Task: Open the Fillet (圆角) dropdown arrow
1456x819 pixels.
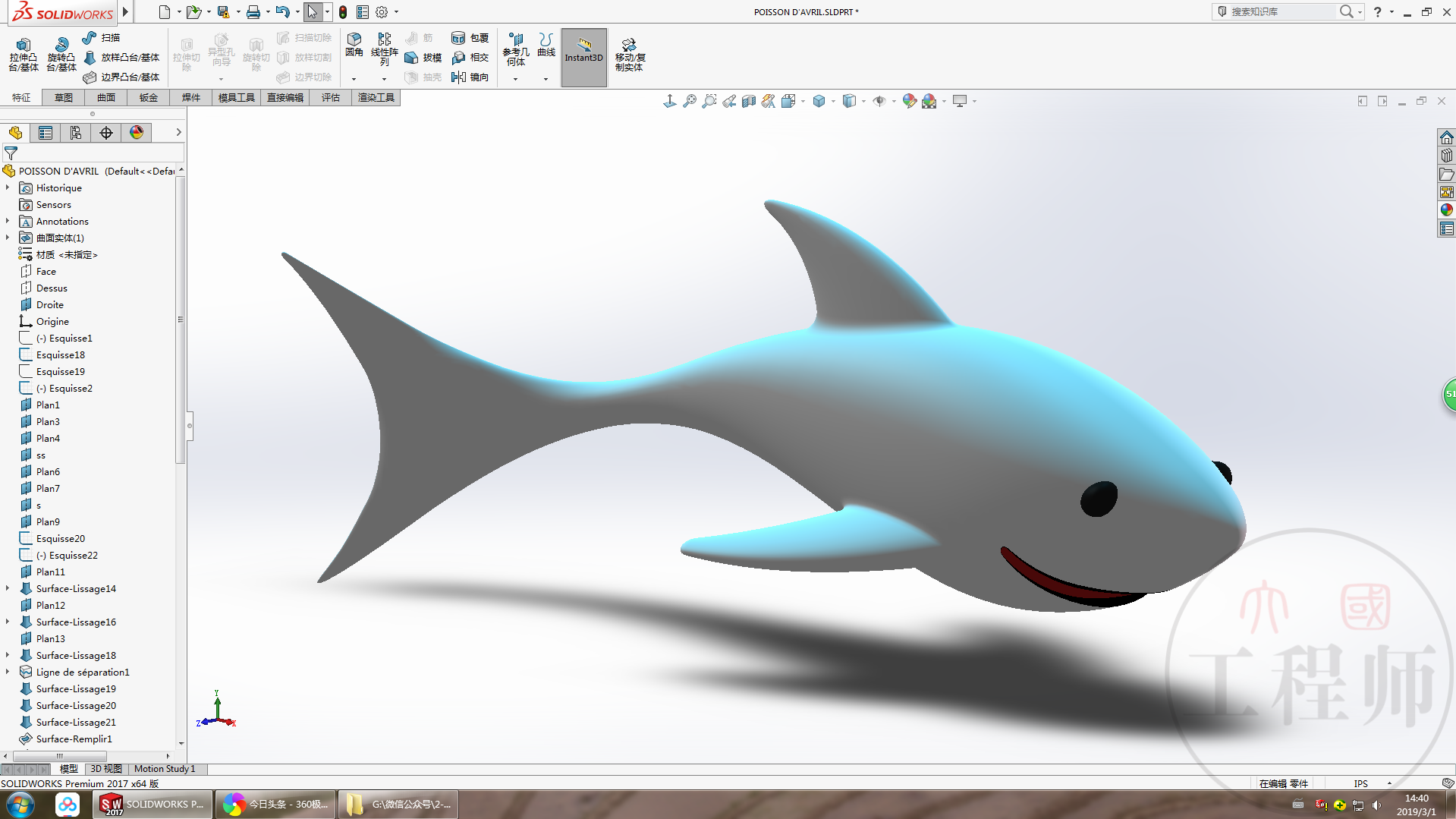Action: (354, 79)
